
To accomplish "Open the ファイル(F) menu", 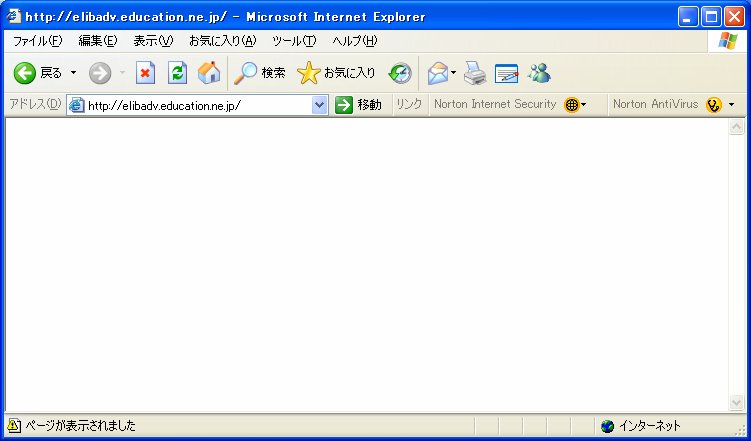I will coord(37,41).
